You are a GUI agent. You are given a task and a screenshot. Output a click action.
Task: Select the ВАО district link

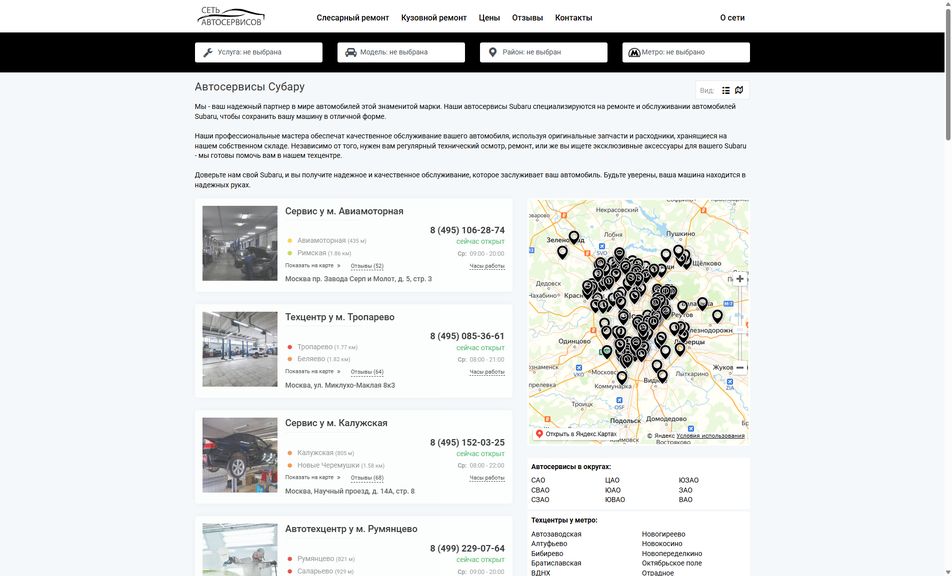pyautogui.click(x=685, y=500)
